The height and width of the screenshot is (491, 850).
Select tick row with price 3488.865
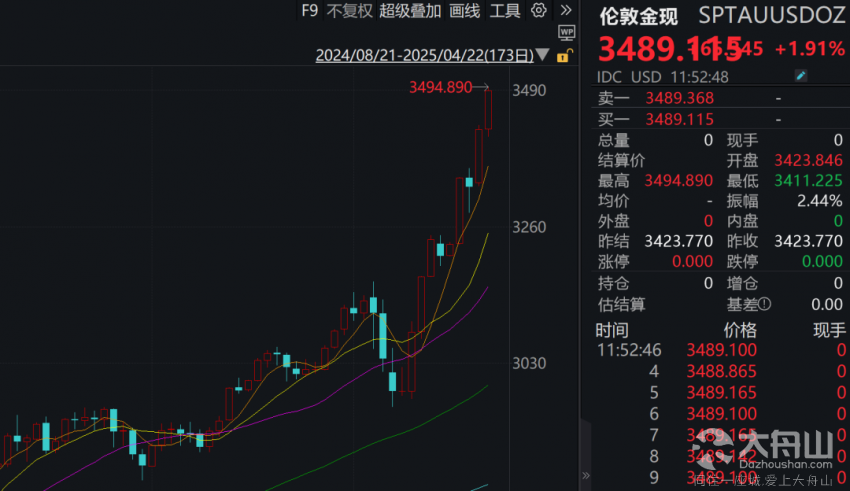pyautogui.click(x=720, y=371)
